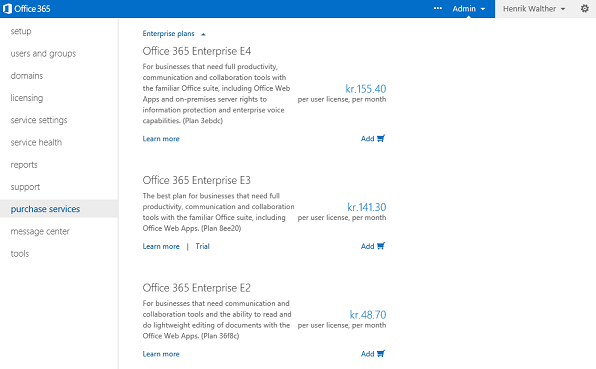Select purchase services in sidebar
The image size is (596, 369).
pos(45,209)
